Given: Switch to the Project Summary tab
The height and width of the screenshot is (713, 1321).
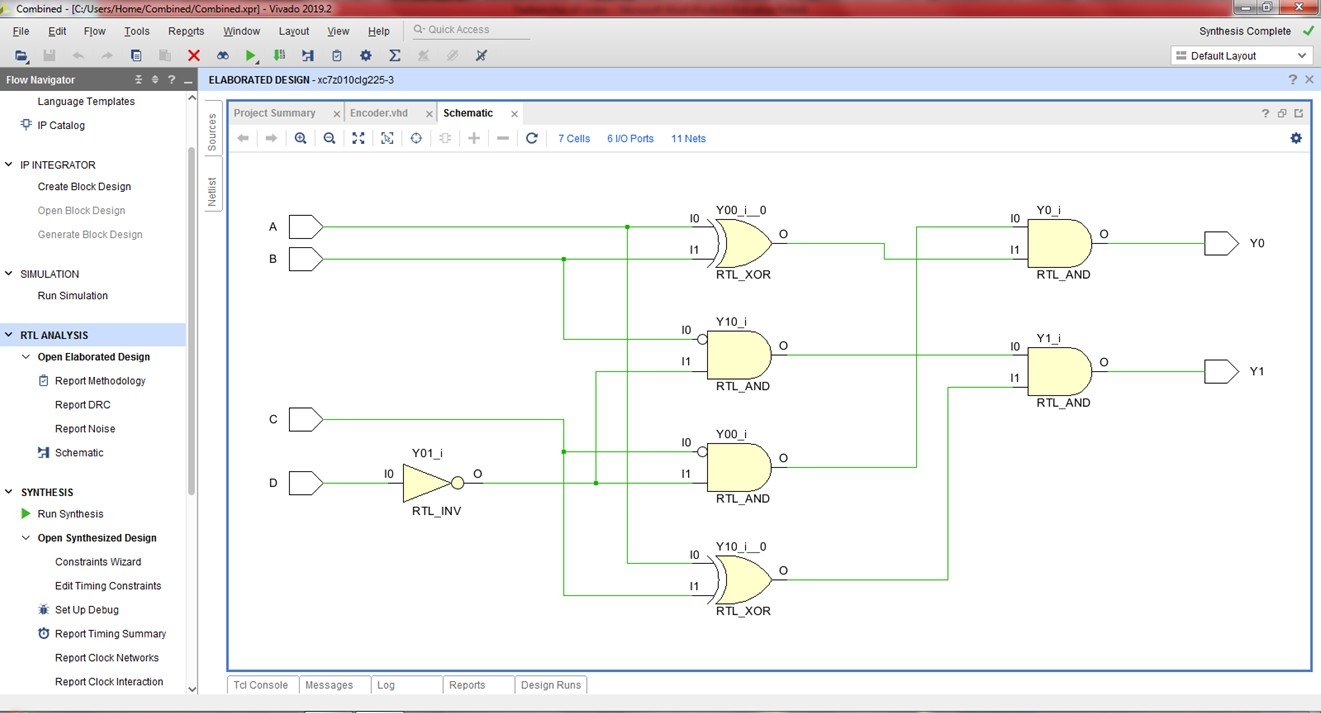Looking at the screenshot, I should (x=275, y=113).
